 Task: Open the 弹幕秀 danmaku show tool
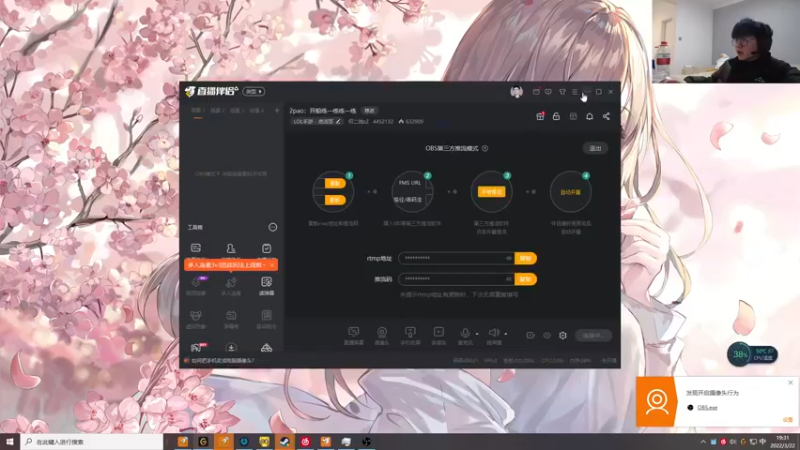[x=231, y=319]
